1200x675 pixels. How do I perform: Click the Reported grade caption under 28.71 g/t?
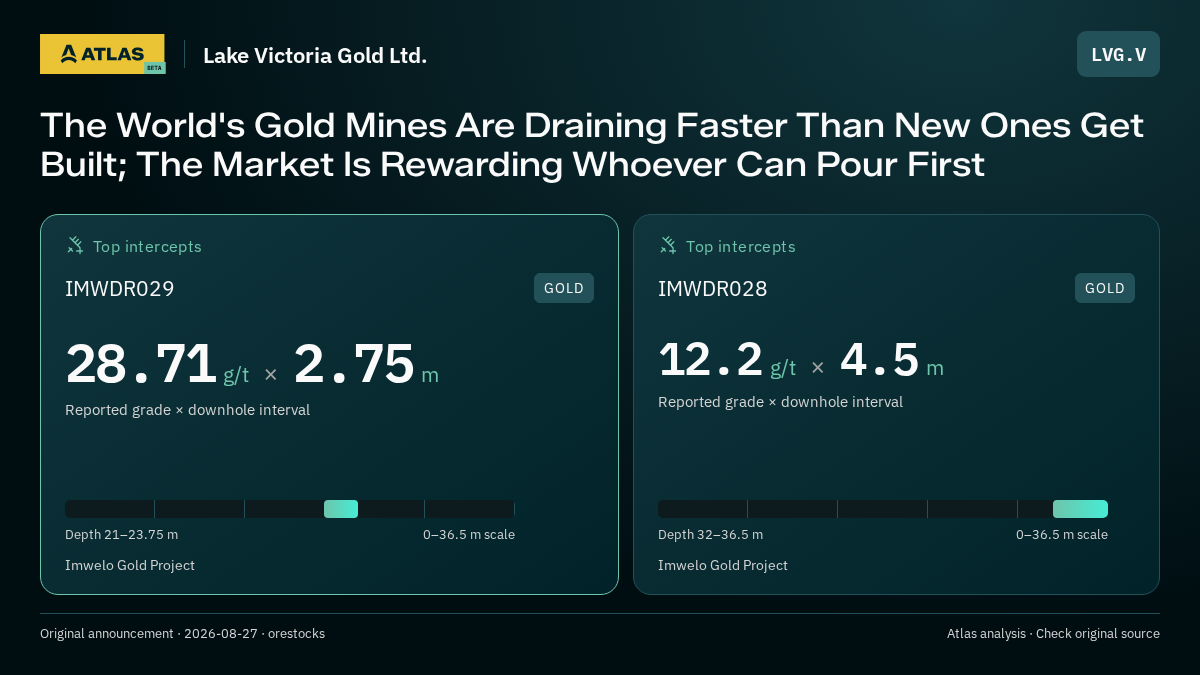187,410
